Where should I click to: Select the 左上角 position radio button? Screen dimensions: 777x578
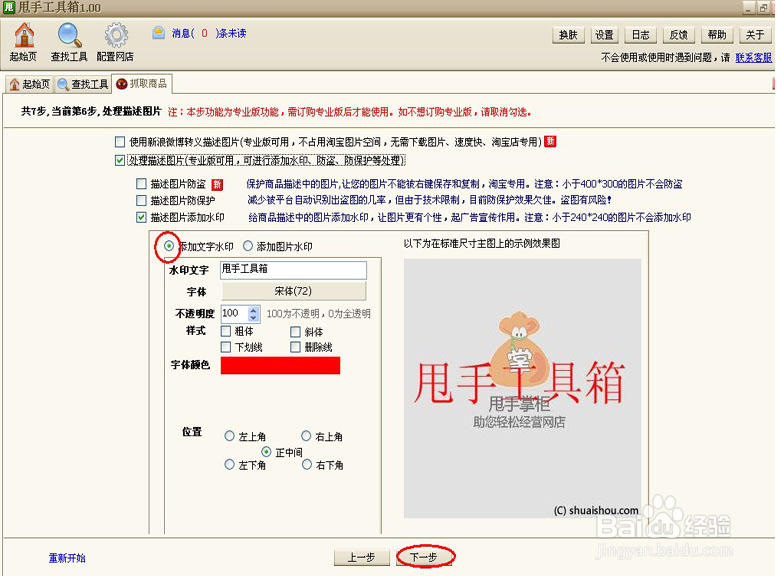(x=229, y=436)
